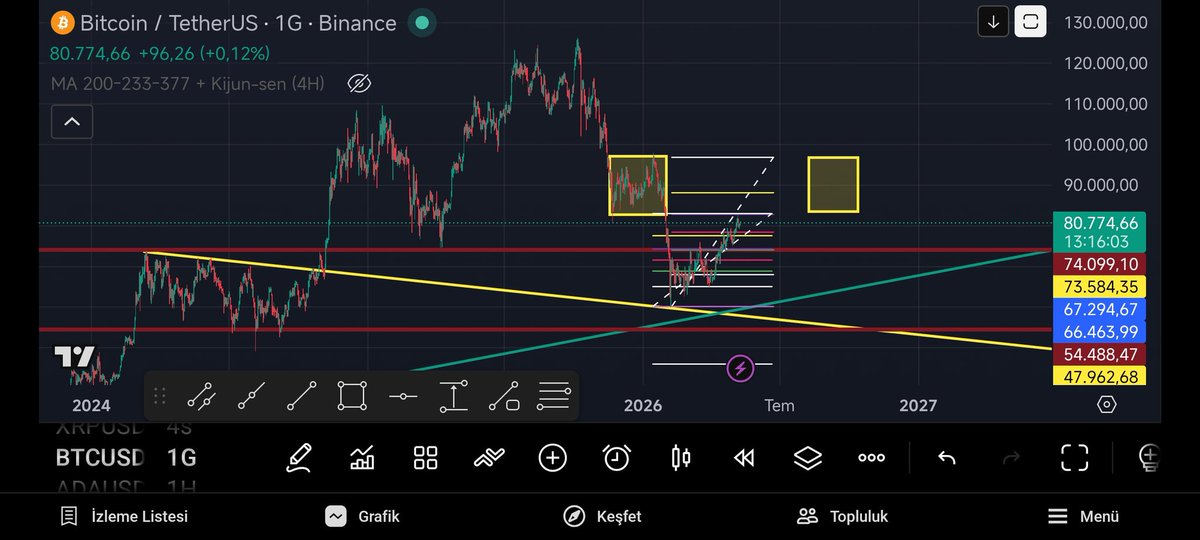Create an alert with the alarm clock icon
The width and height of the screenshot is (1200, 540).
pos(617,458)
